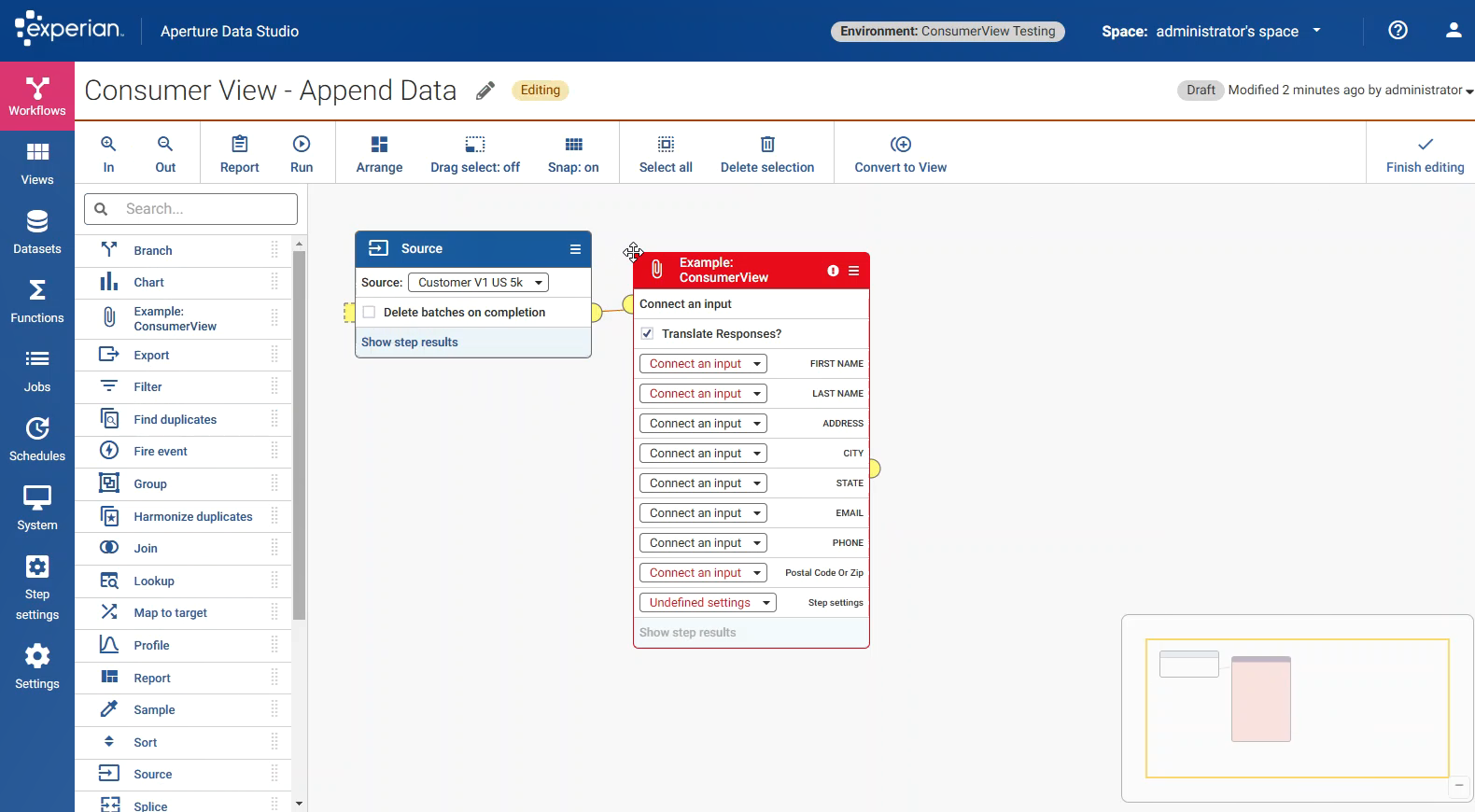Toggle Drag select mode
The image size is (1475, 812).
475,154
